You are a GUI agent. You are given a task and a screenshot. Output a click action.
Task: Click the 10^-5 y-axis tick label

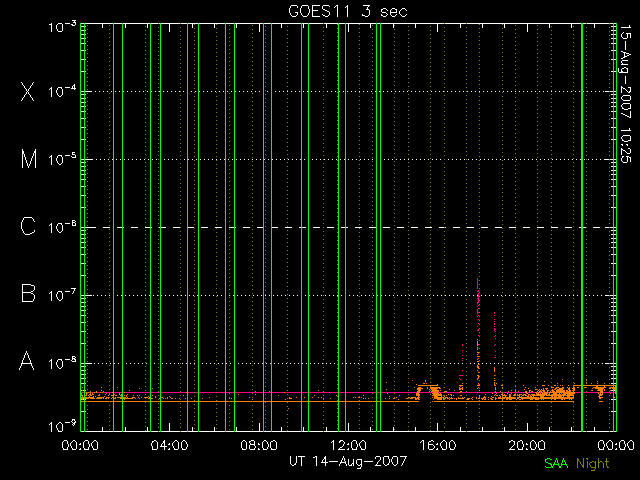click(x=62, y=159)
